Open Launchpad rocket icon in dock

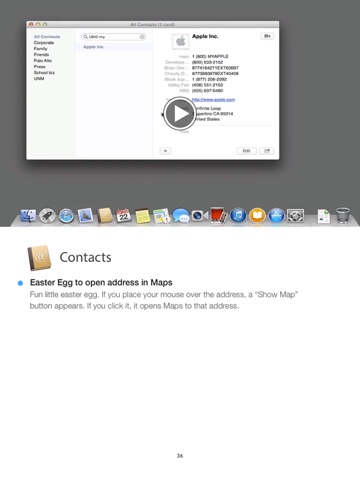click(x=47, y=216)
